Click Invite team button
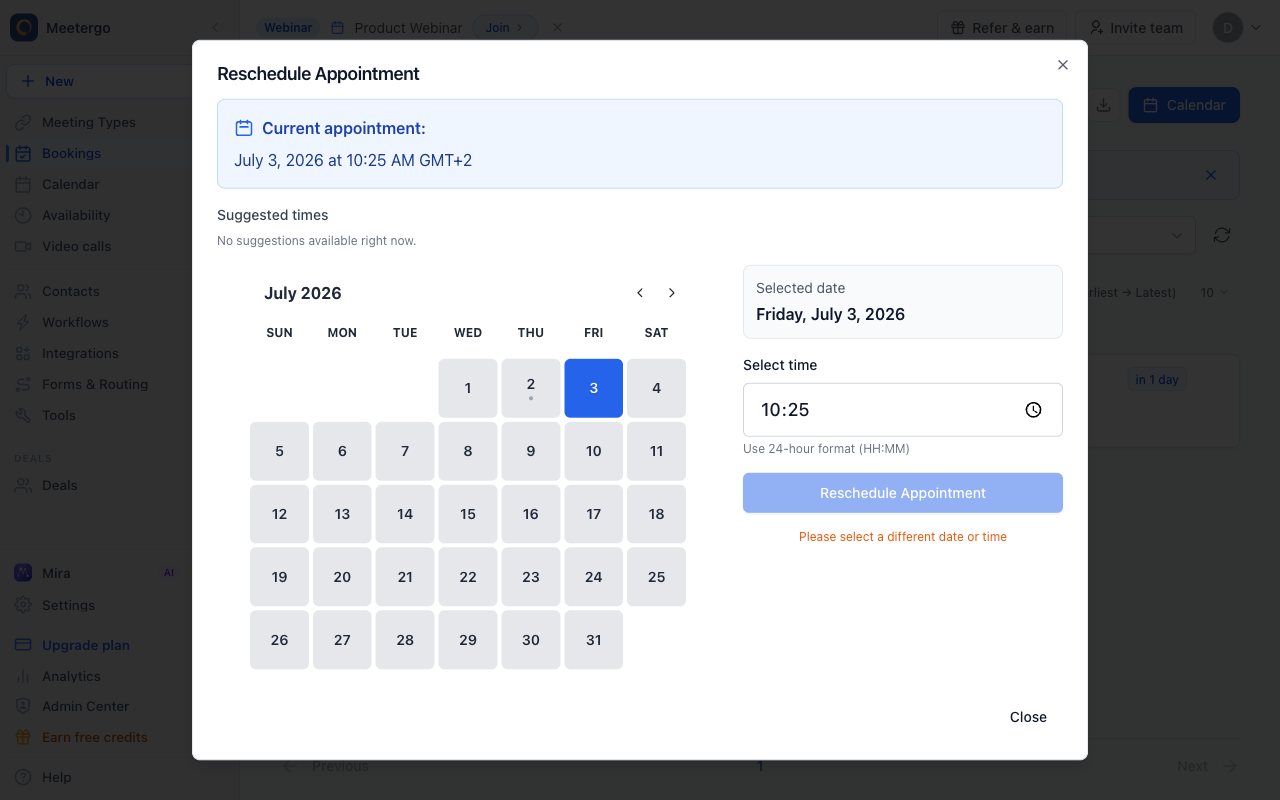Viewport: 1280px width, 800px height. click(x=1135, y=28)
